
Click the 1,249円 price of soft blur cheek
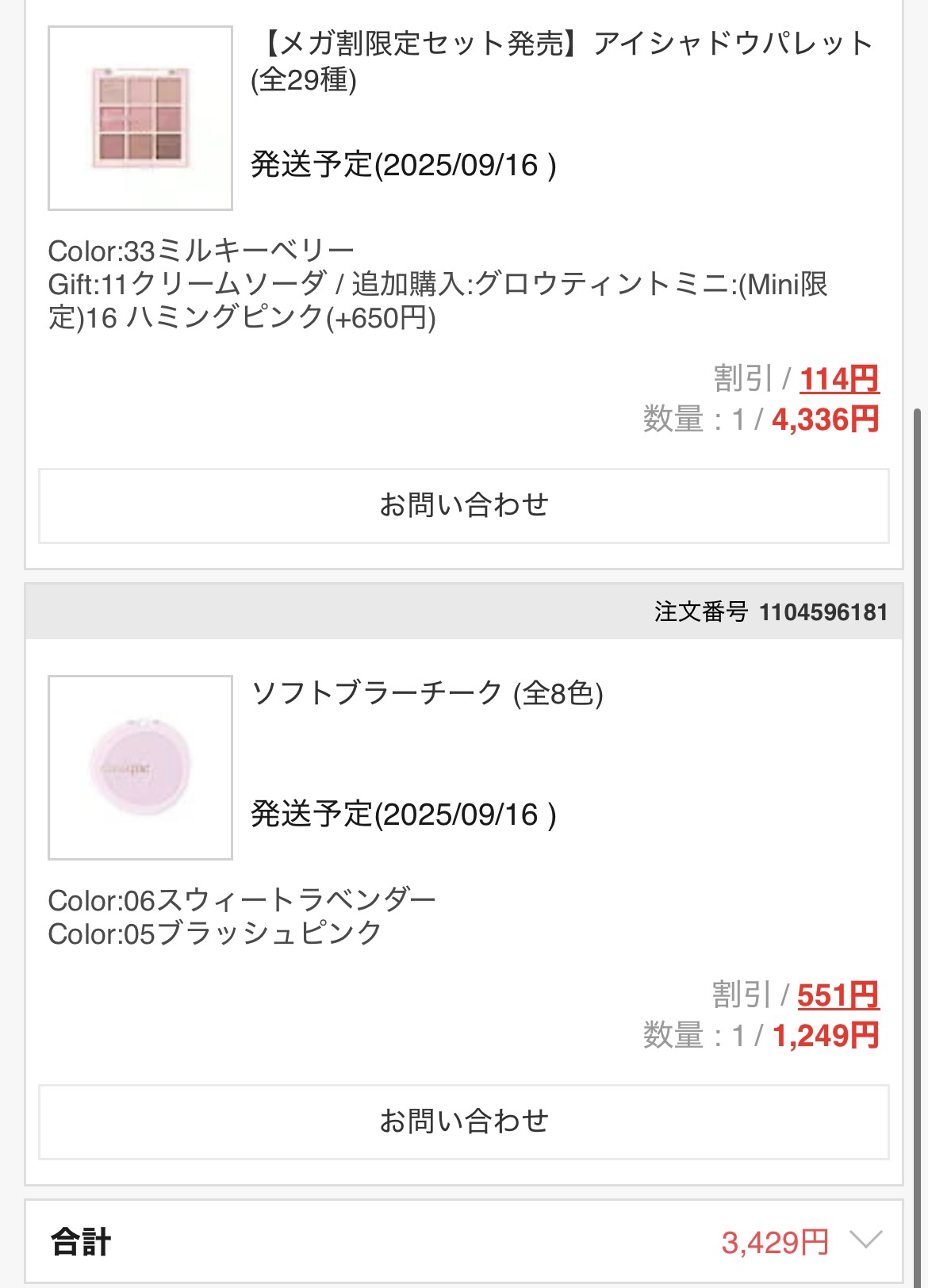[x=825, y=1036]
